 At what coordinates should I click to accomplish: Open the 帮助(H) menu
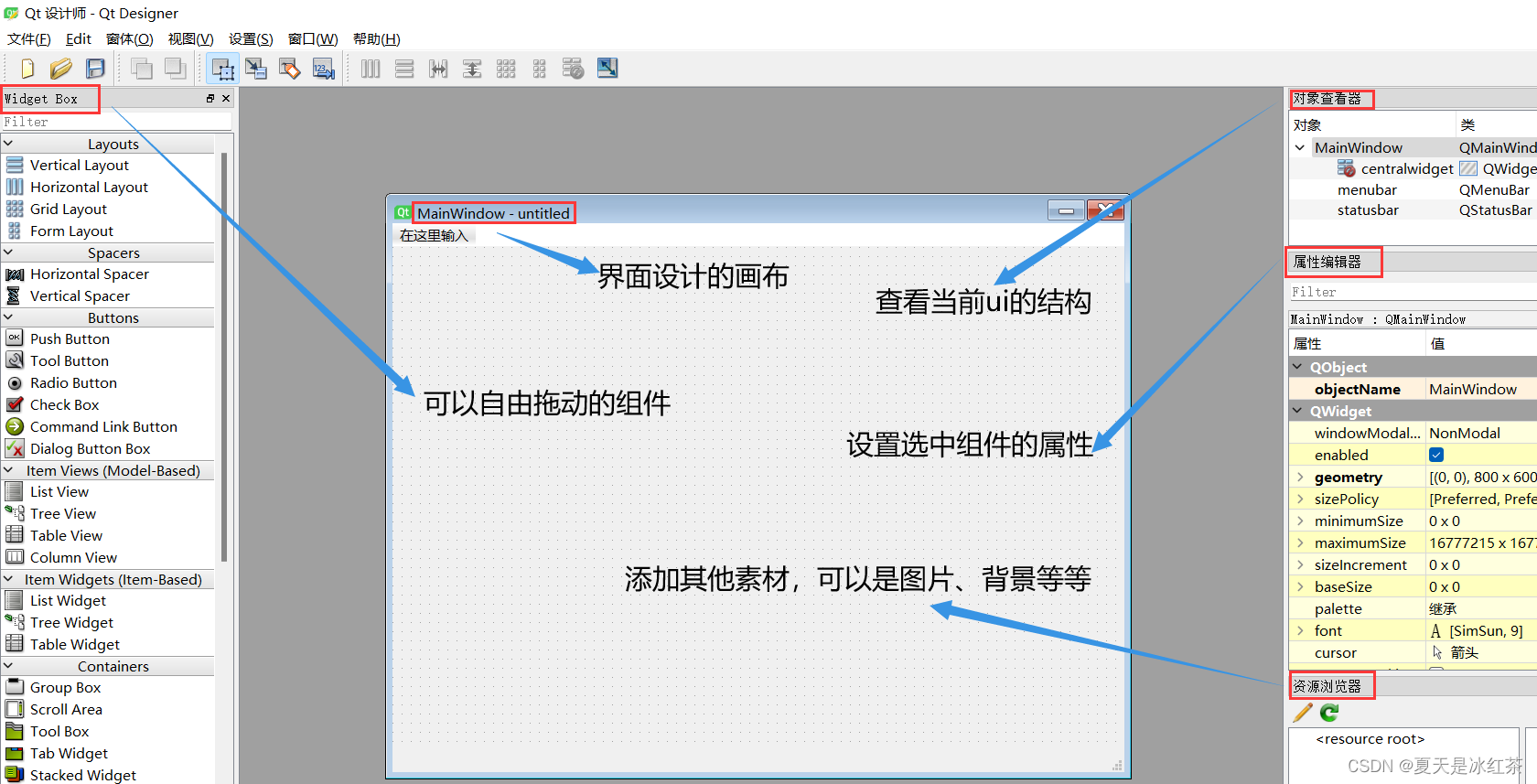pos(377,38)
